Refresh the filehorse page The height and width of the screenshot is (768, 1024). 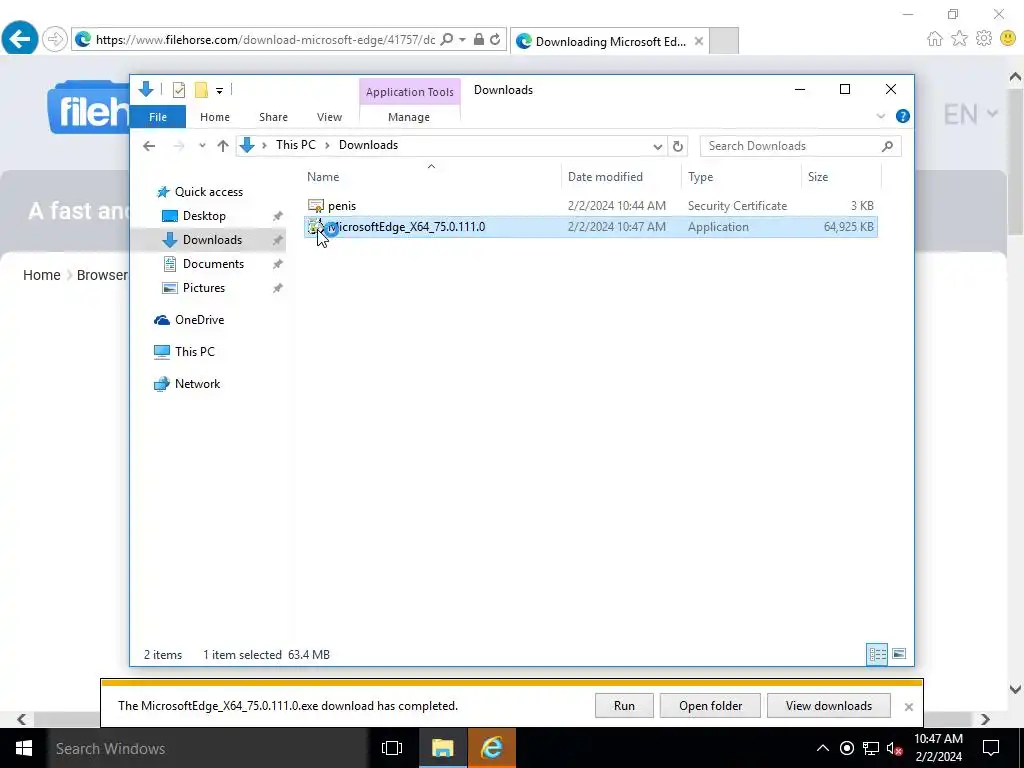[x=495, y=40]
